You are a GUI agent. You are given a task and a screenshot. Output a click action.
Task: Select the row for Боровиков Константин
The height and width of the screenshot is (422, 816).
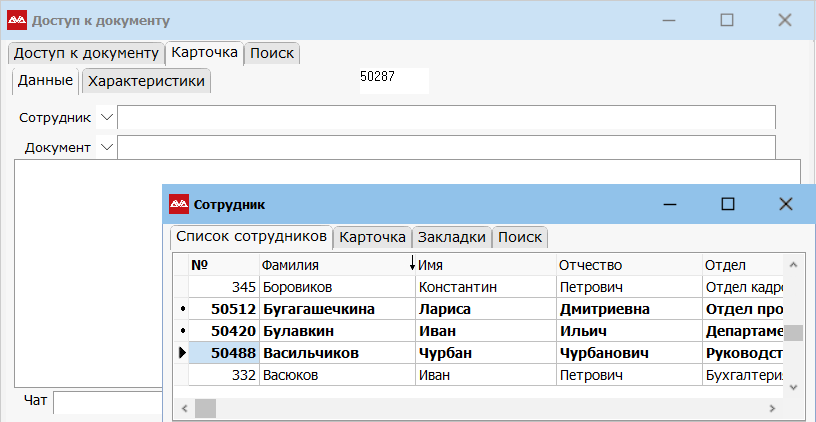pos(335,287)
